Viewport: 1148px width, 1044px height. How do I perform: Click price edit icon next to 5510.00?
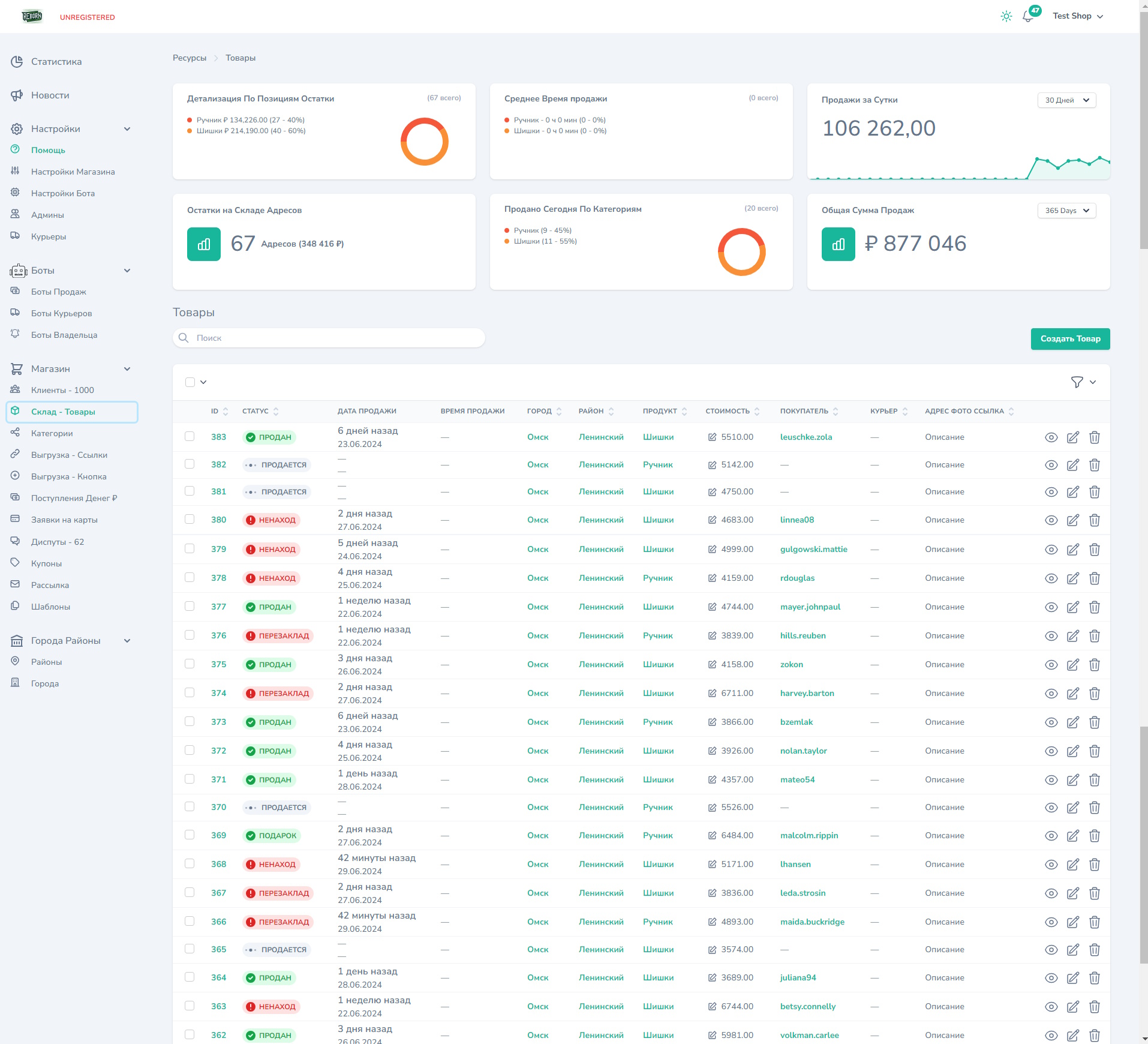point(712,437)
